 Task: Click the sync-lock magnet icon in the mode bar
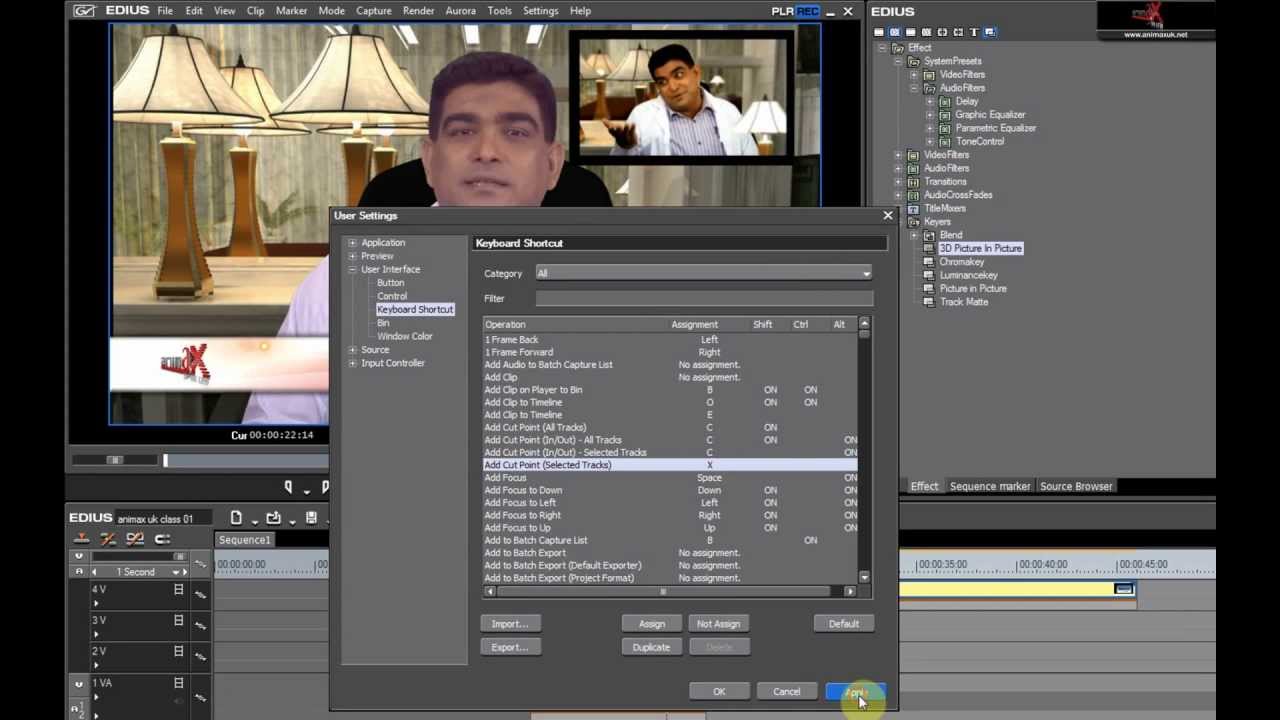(162, 539)
